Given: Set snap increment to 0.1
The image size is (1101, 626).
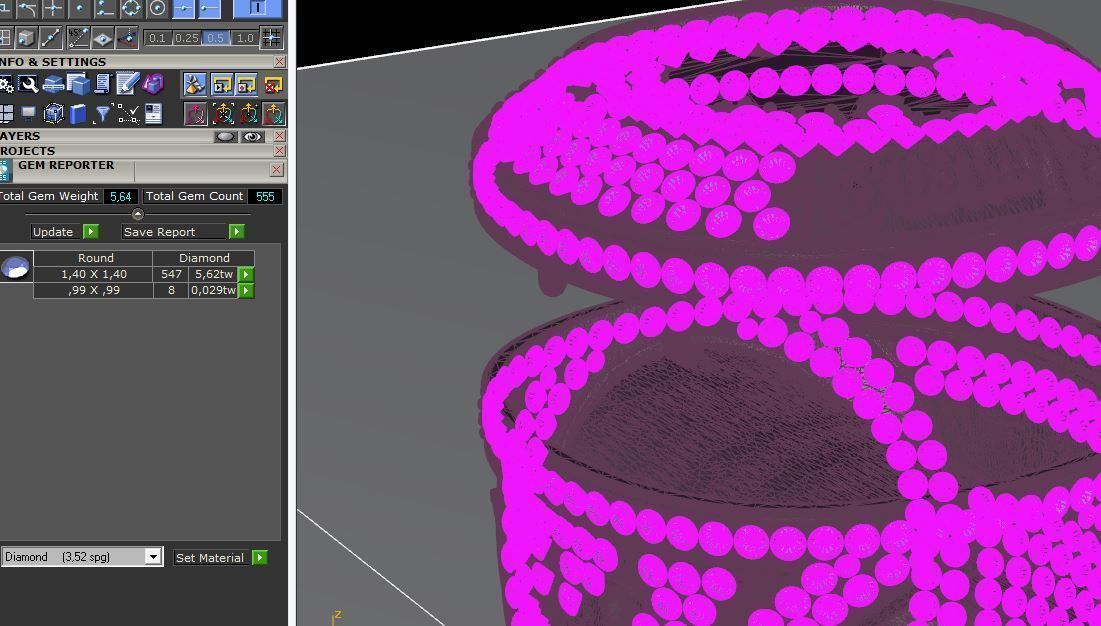Looking at the screenshot, I should point(157,38).
